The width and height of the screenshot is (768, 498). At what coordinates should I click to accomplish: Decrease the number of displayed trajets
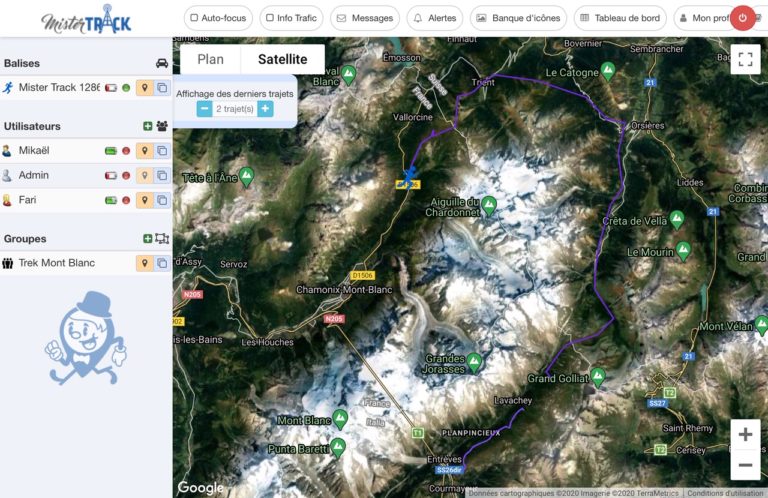pos(204,109)
